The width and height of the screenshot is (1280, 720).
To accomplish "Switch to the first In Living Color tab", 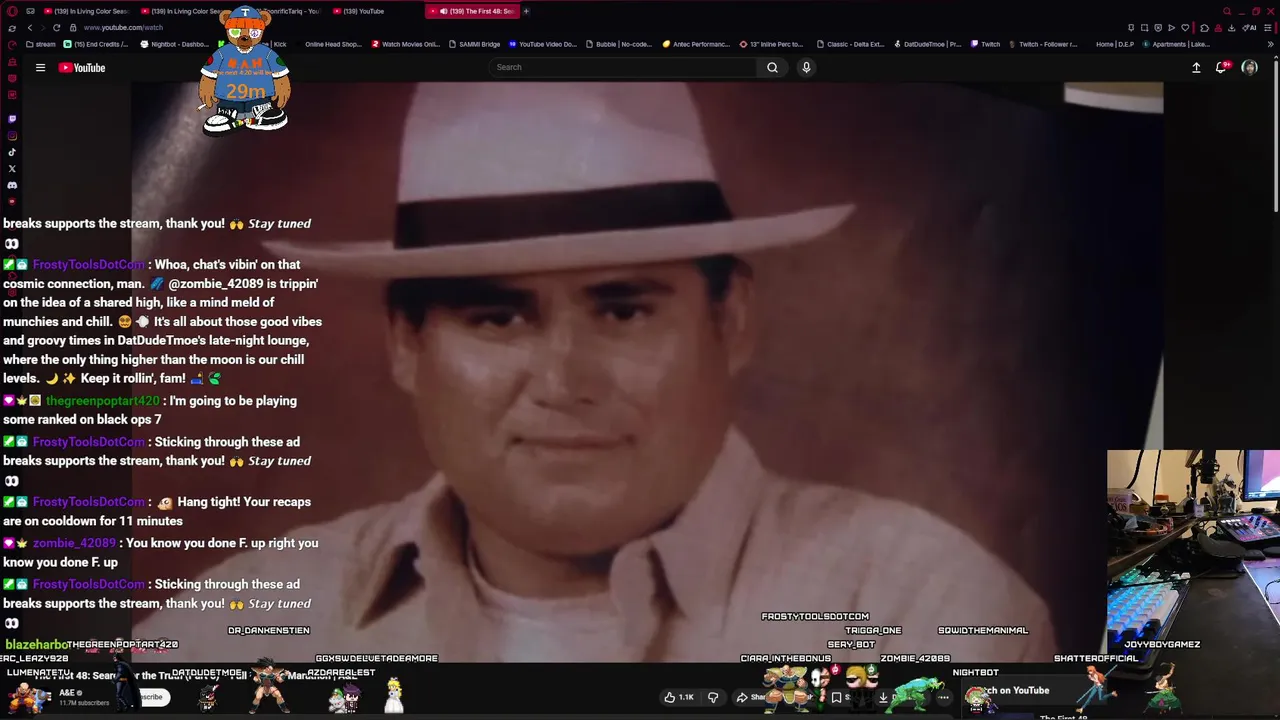I will pyautogui.click(x=87, y=11).
